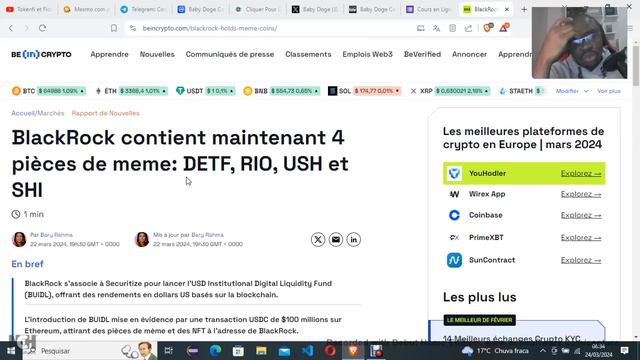Image resolution: width=640 pixels, height=360 pixels.
Task: Click the Marchés breadcrumb link
Action: click(x=51, y=113)
